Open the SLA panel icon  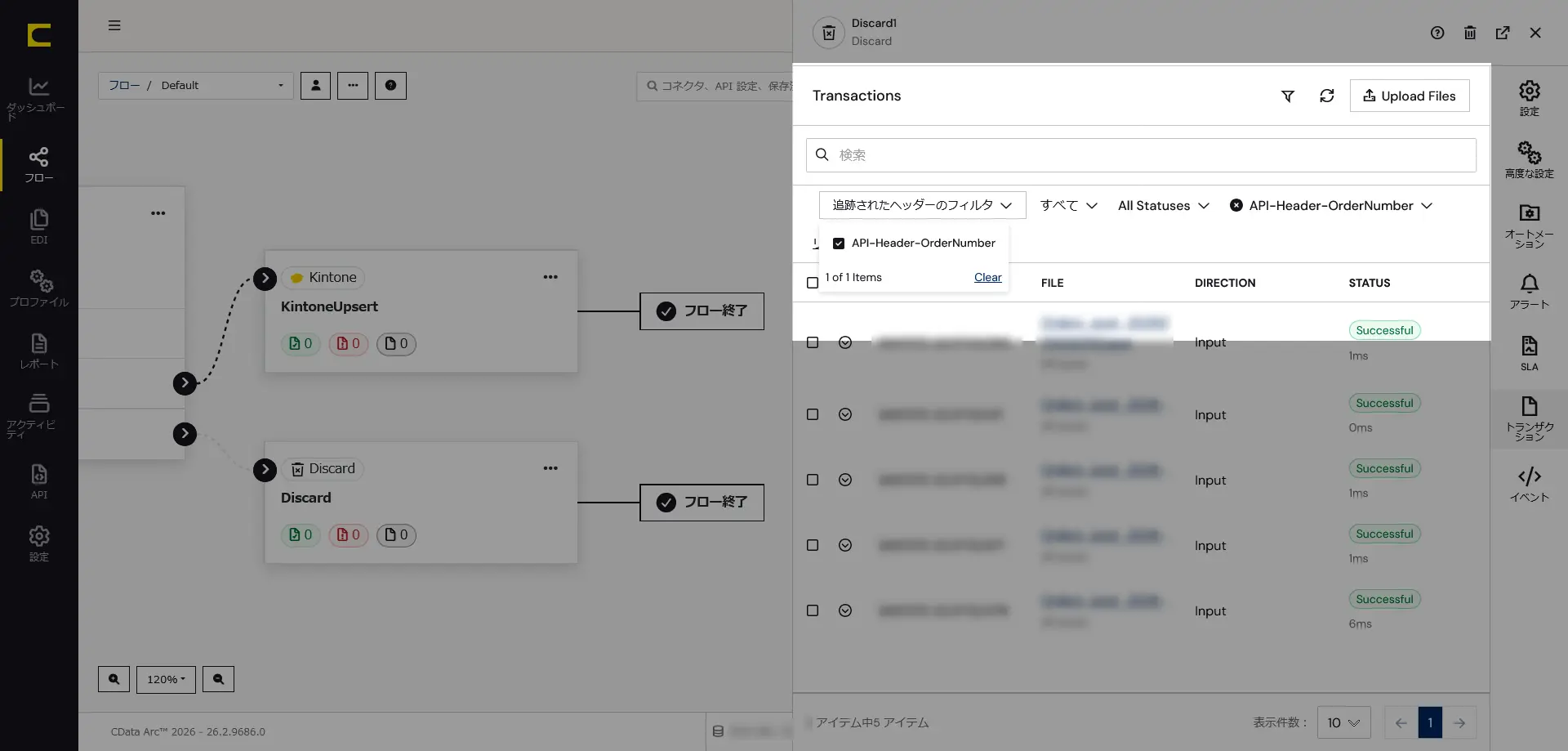(x=1529, y=353)
